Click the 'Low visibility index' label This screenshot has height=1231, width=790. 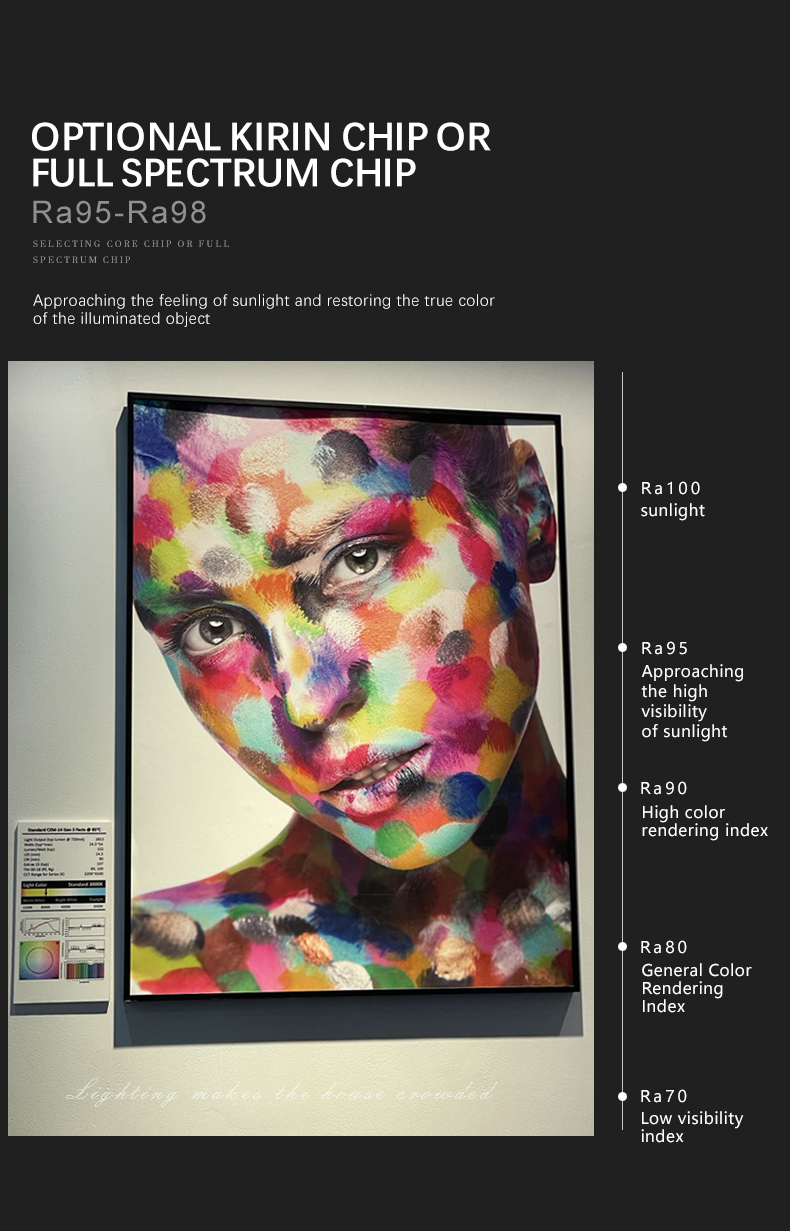point(692,1127)
